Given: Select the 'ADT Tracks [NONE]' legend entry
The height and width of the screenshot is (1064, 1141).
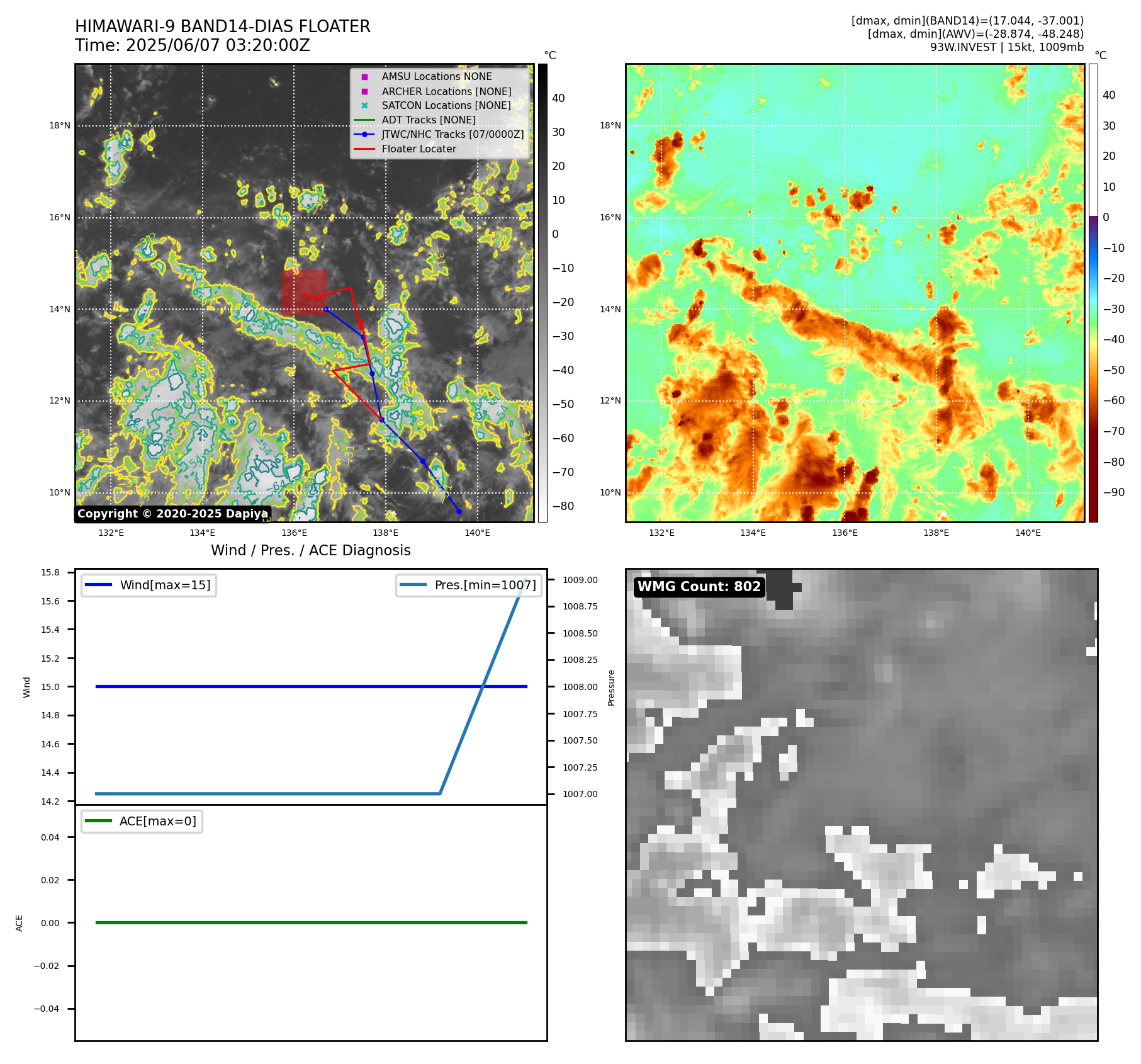Looking at the screenshot, I should click(429, 120).
